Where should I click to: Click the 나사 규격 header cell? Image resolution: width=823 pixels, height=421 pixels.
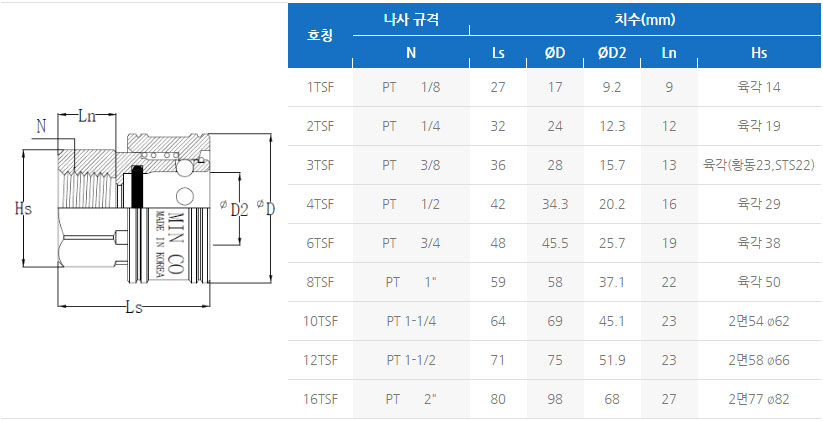[x=411, y=19]
